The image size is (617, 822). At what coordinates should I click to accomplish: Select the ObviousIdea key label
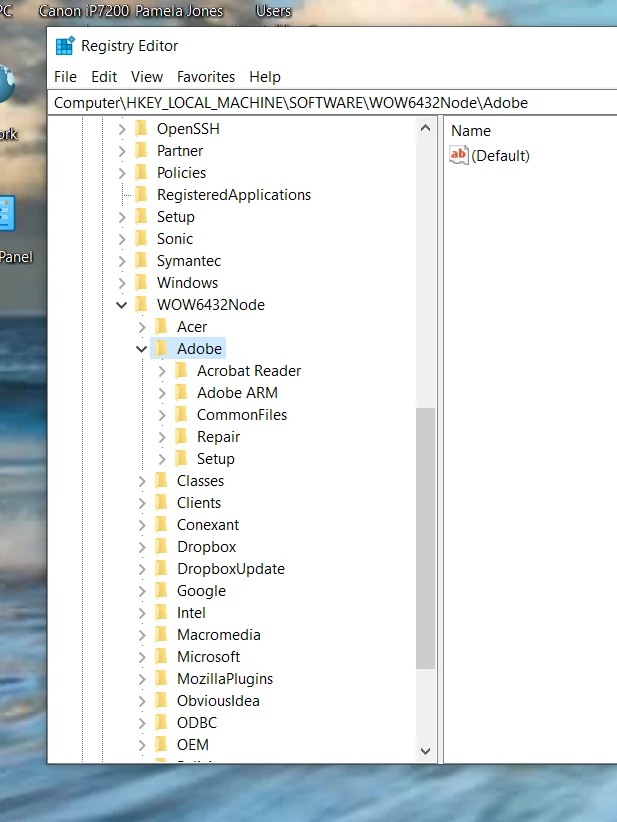(x=218, y=701)
